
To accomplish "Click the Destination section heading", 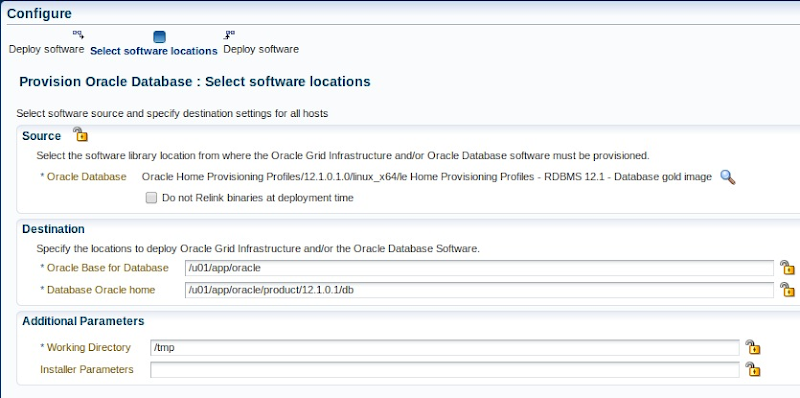I will point(53,229).
